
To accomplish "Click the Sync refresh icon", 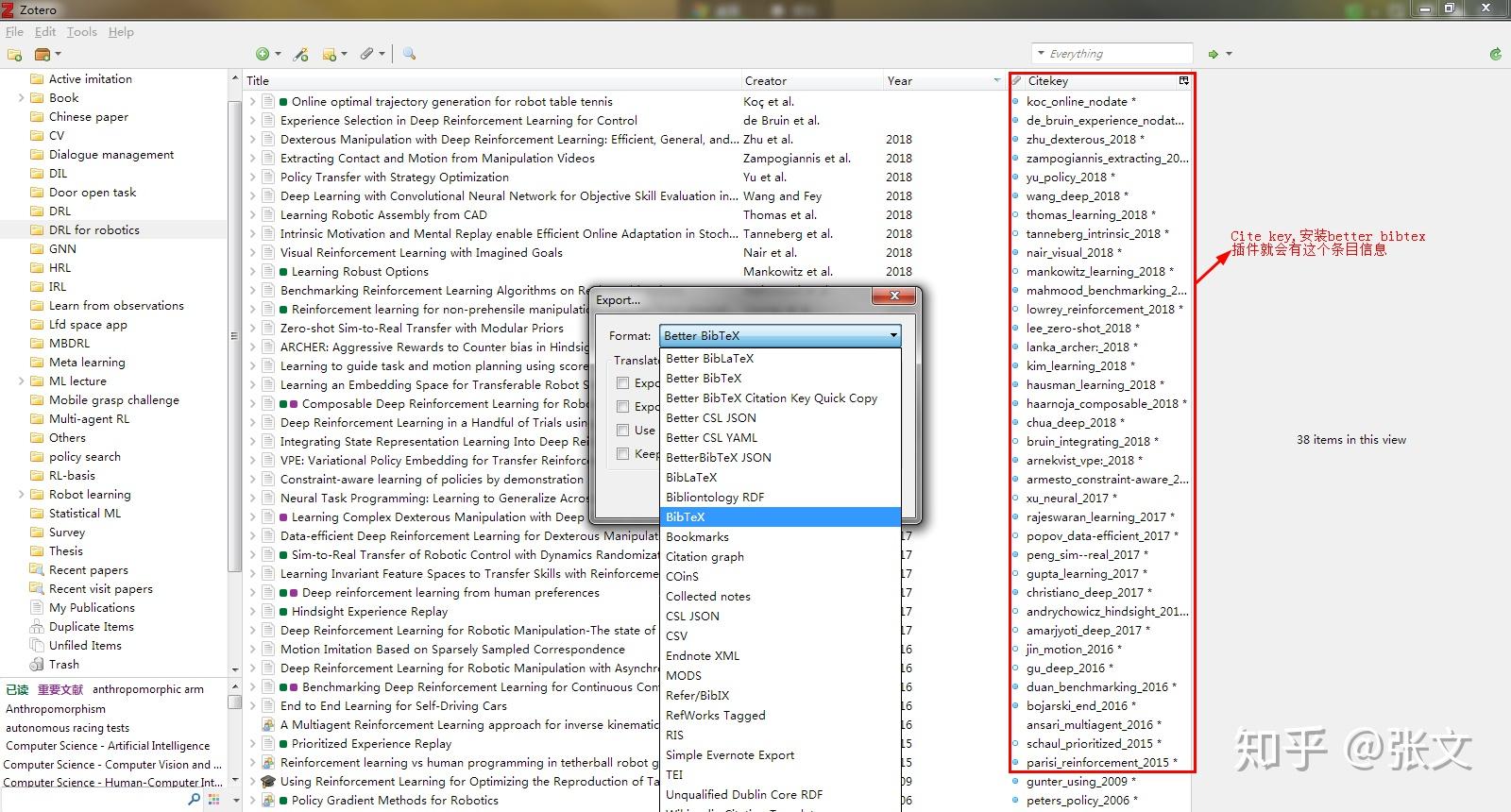I will [x=1496, y=55].
